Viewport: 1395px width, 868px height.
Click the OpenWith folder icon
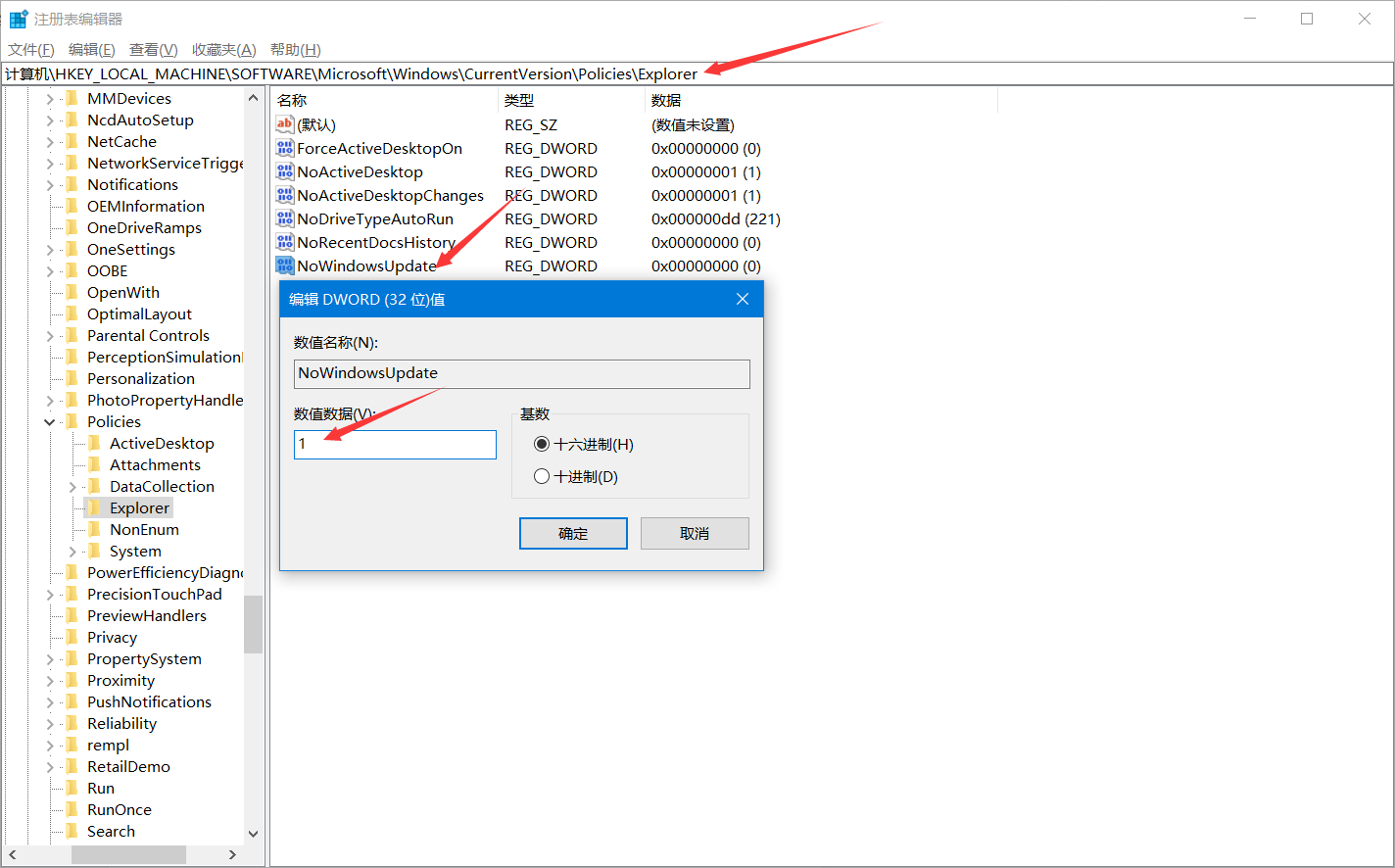tap(72, 292)
